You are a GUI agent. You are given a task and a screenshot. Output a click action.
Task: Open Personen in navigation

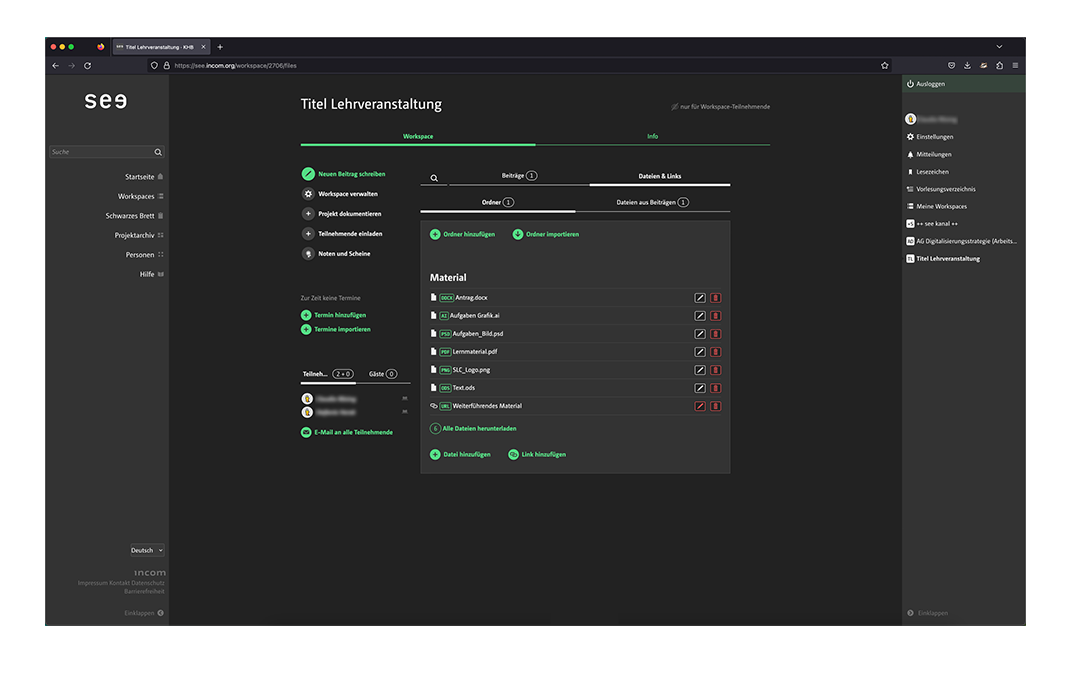[x=144, y=255]
